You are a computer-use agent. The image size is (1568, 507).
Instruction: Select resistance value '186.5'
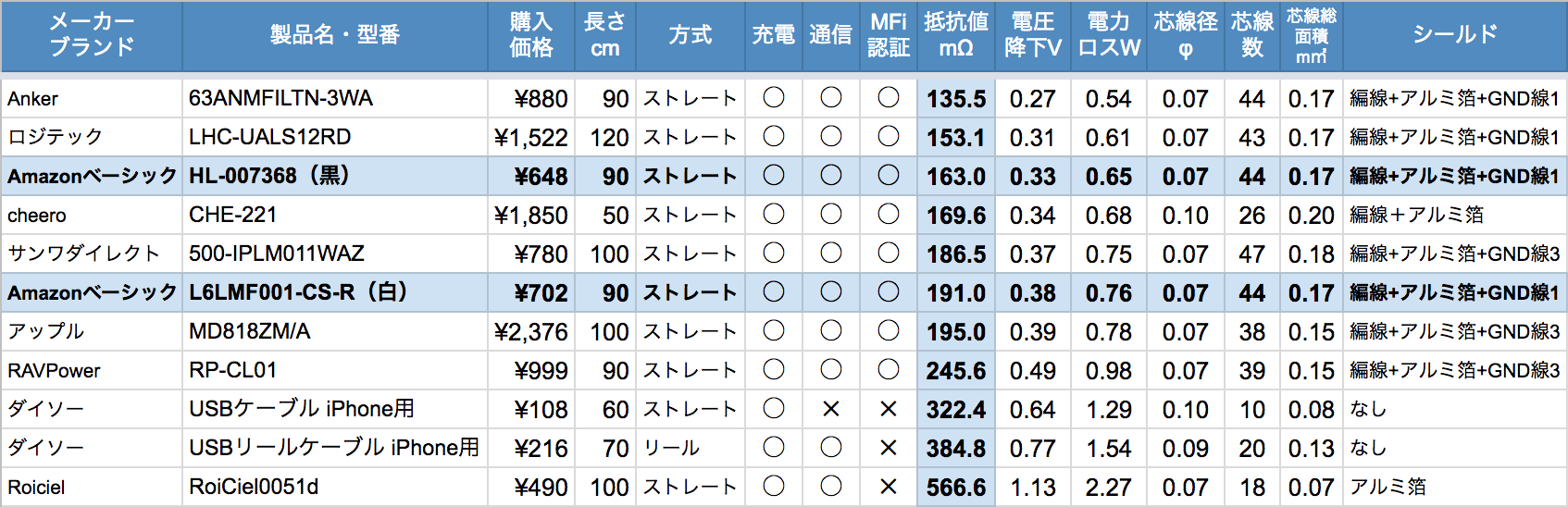tap(956, 254)
